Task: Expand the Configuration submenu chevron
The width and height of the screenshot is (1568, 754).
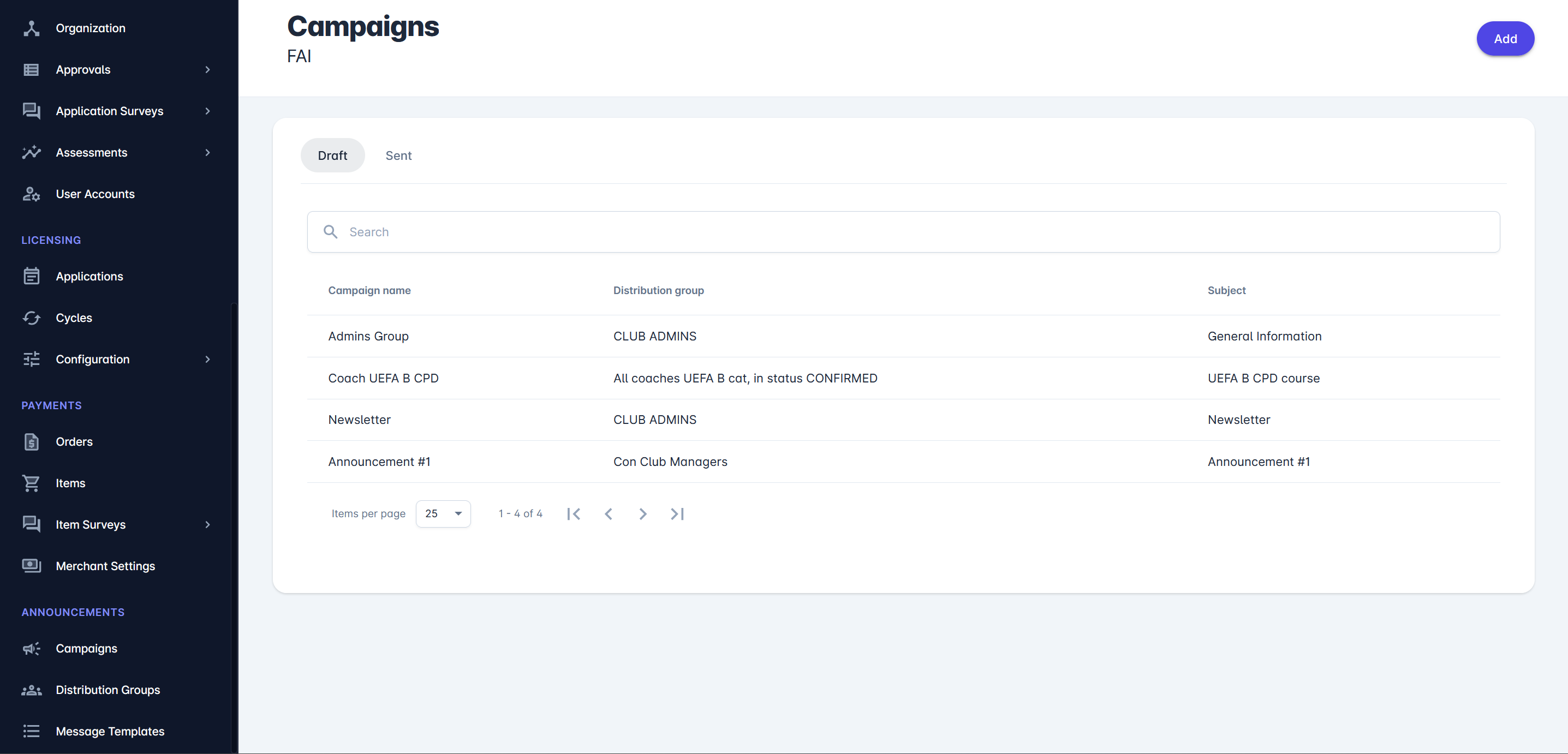Action: click(207, 360)
